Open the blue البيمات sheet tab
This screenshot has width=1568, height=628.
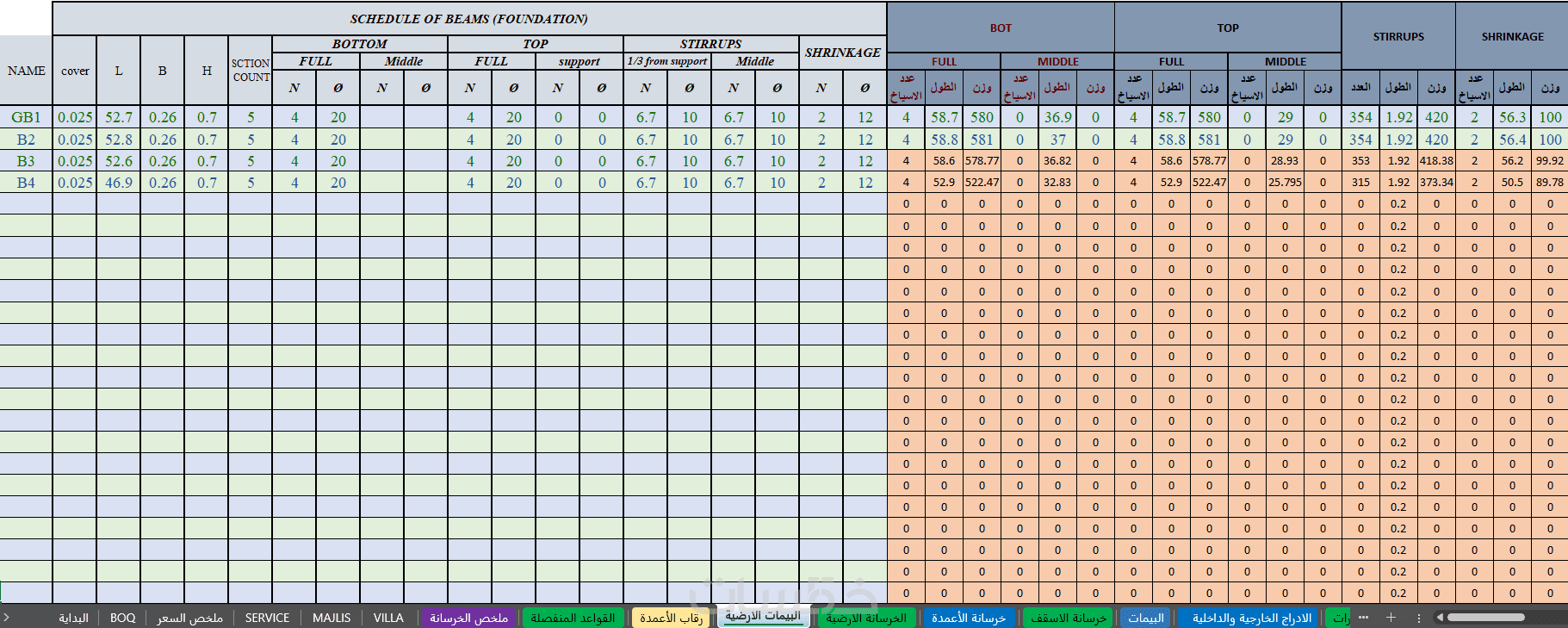(x=1146, y=618)
